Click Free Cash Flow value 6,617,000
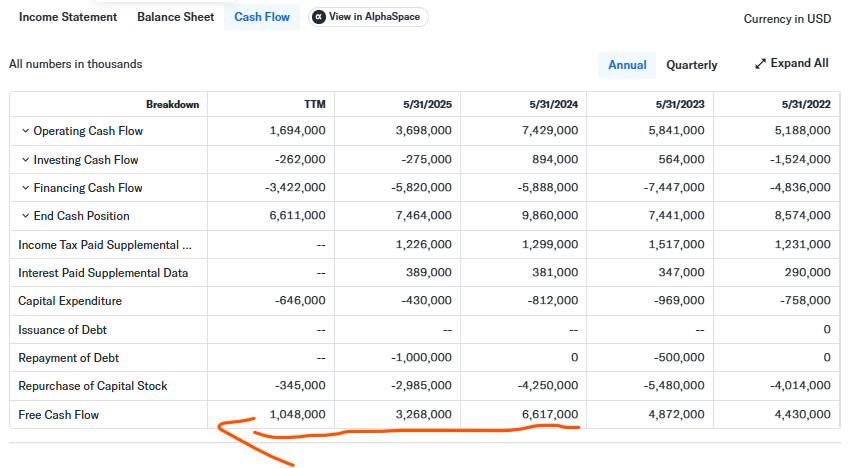Screen dimensions: 850x468 point(550,414)
